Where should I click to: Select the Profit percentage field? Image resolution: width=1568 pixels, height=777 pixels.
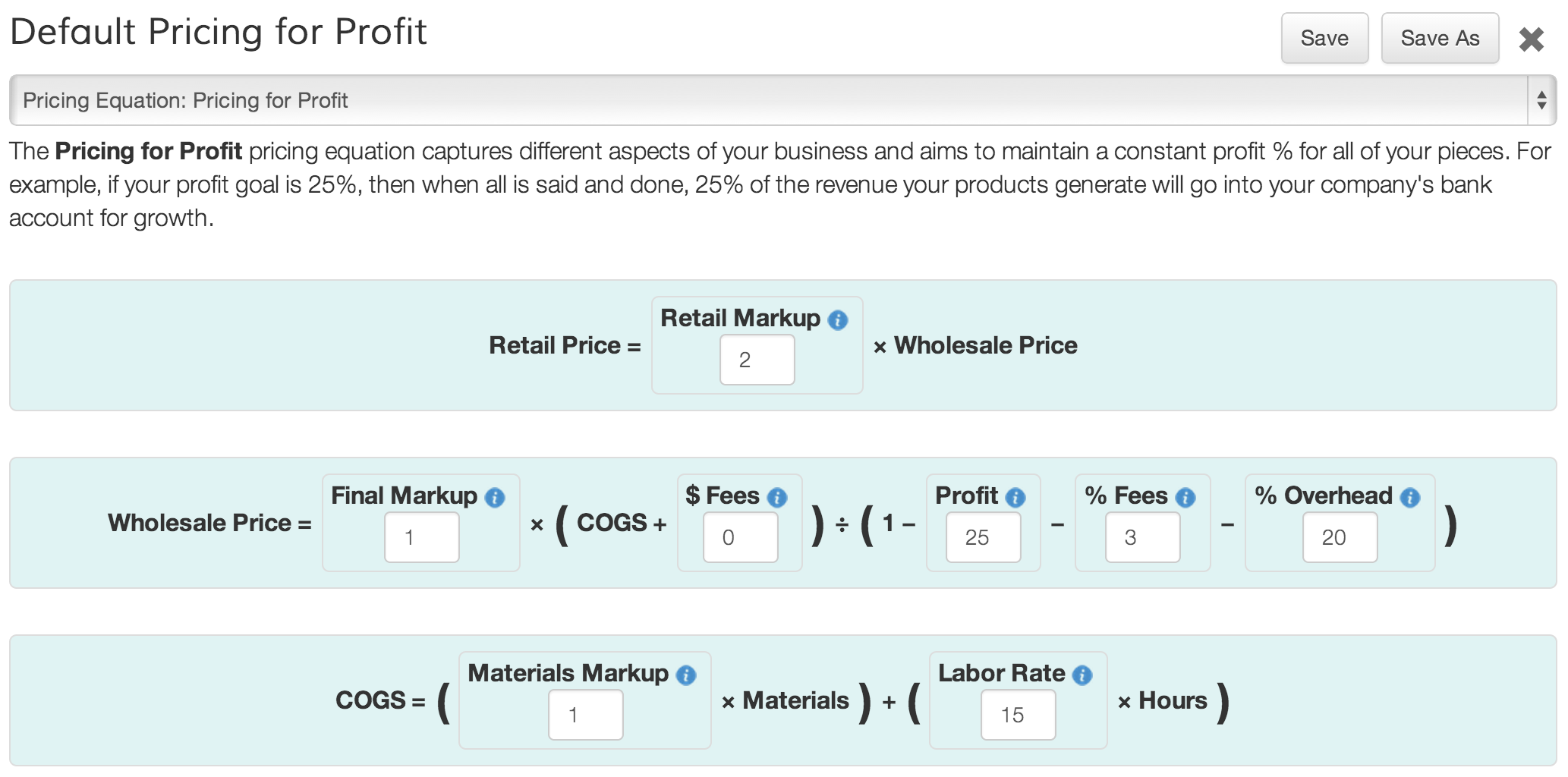[x=983, y=537]
